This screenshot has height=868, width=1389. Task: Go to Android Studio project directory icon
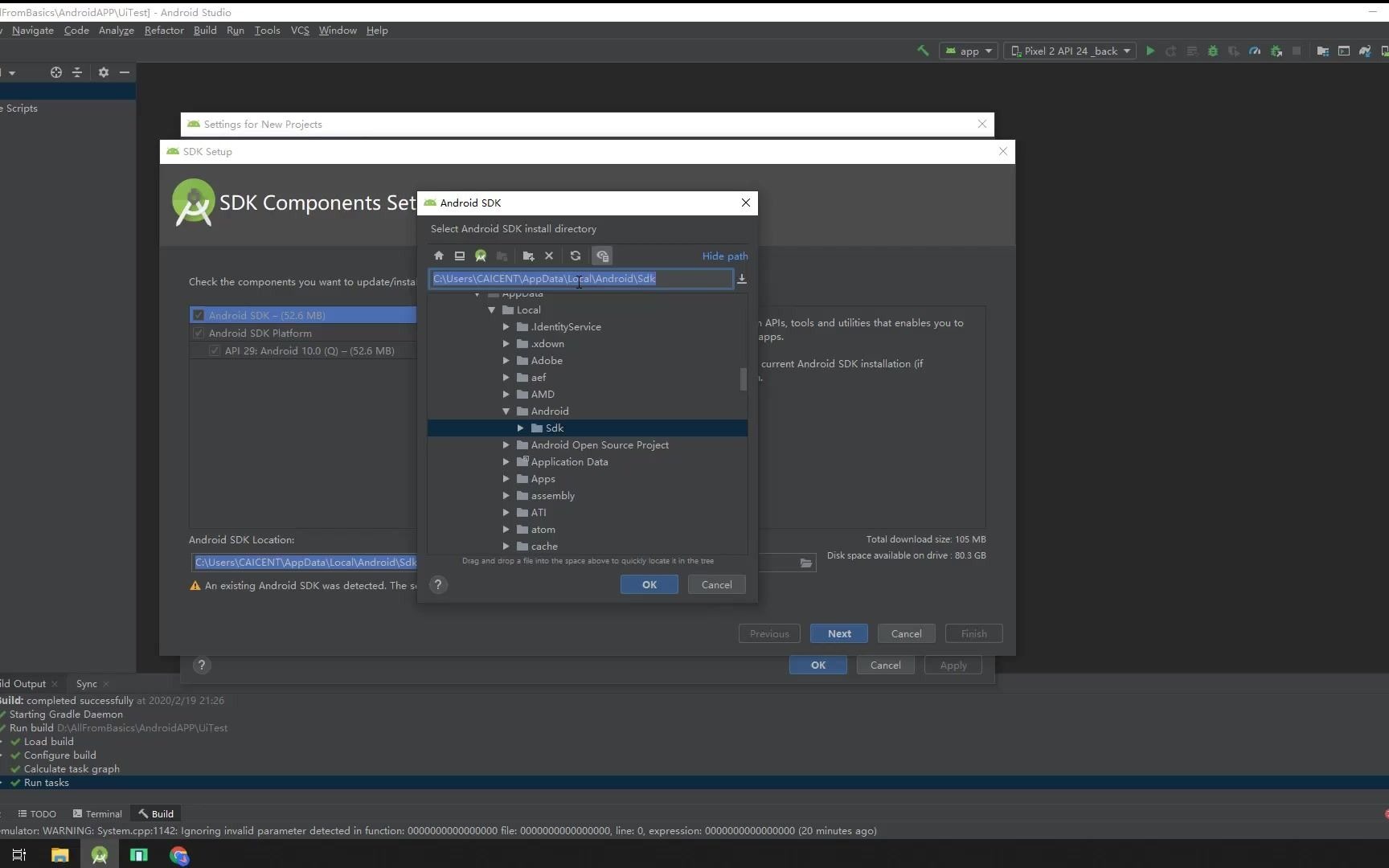click(x=481, y=256)
